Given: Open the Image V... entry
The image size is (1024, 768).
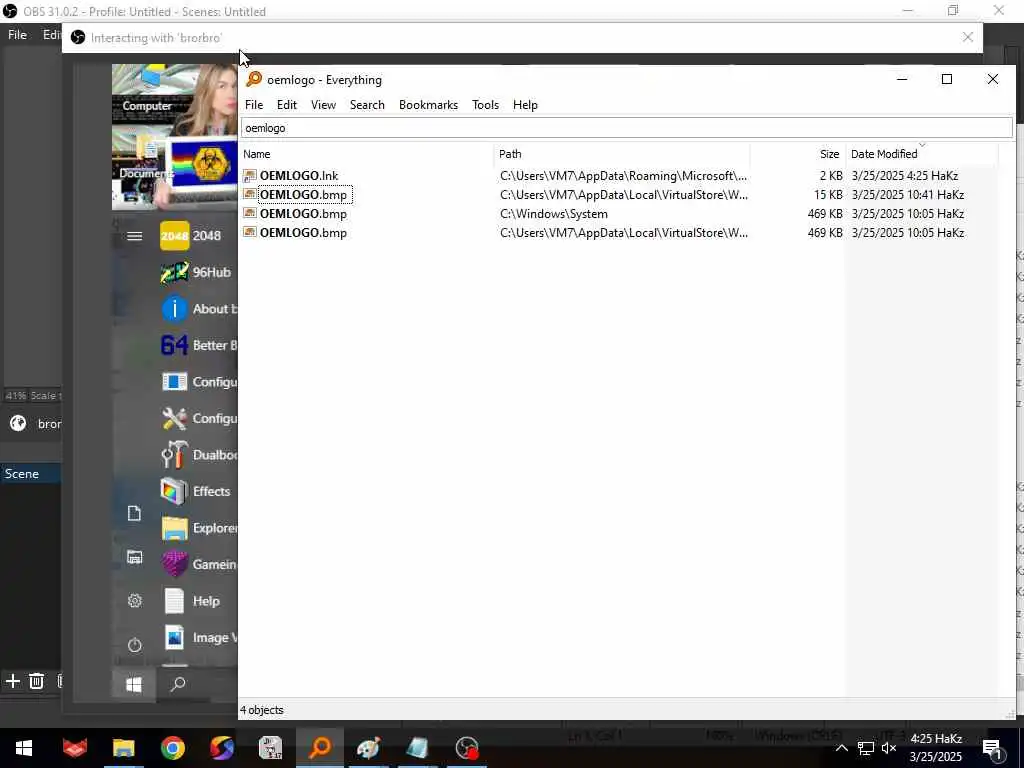Looking at the screenshot, I should point(199,637).
